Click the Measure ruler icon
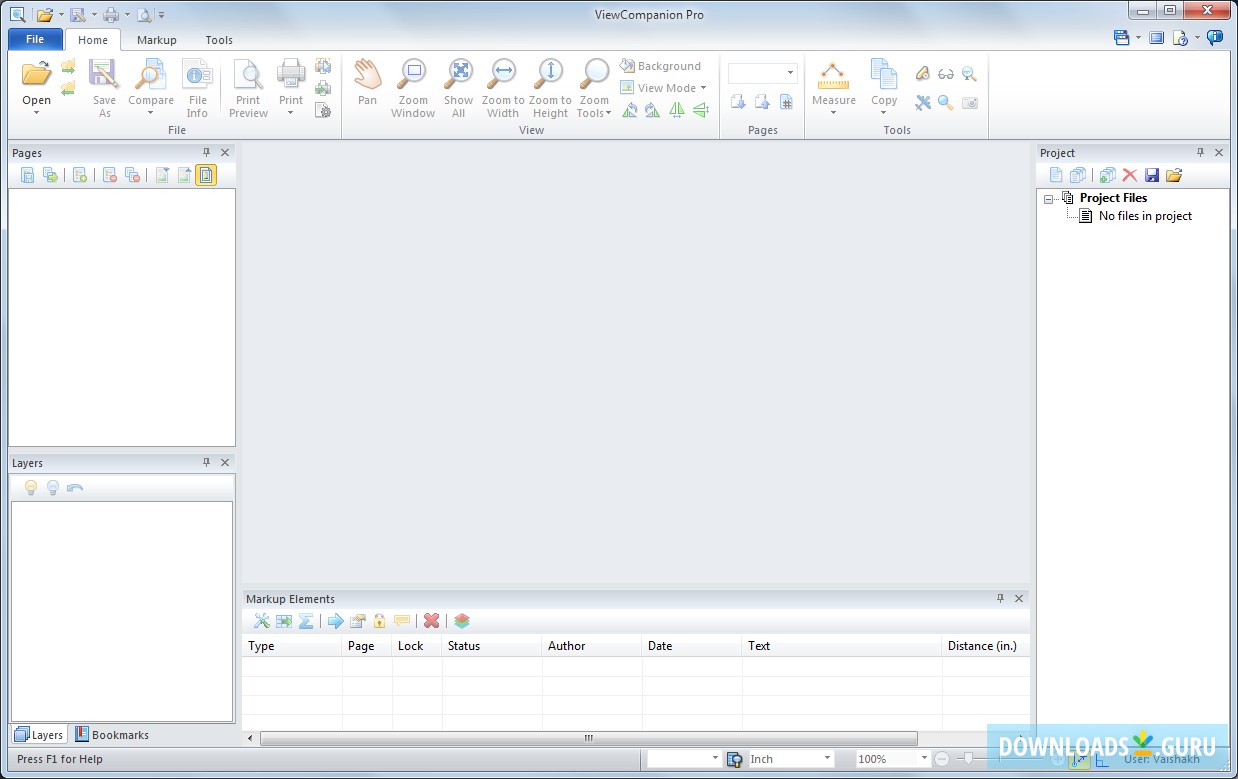1238x779 pixels. (x=833, y=75)
